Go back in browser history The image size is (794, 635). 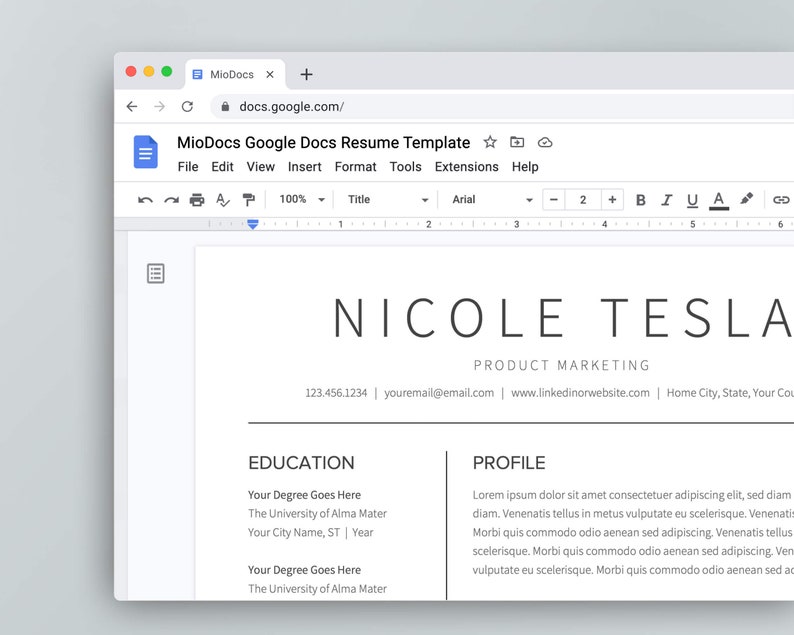pos(132,106)
